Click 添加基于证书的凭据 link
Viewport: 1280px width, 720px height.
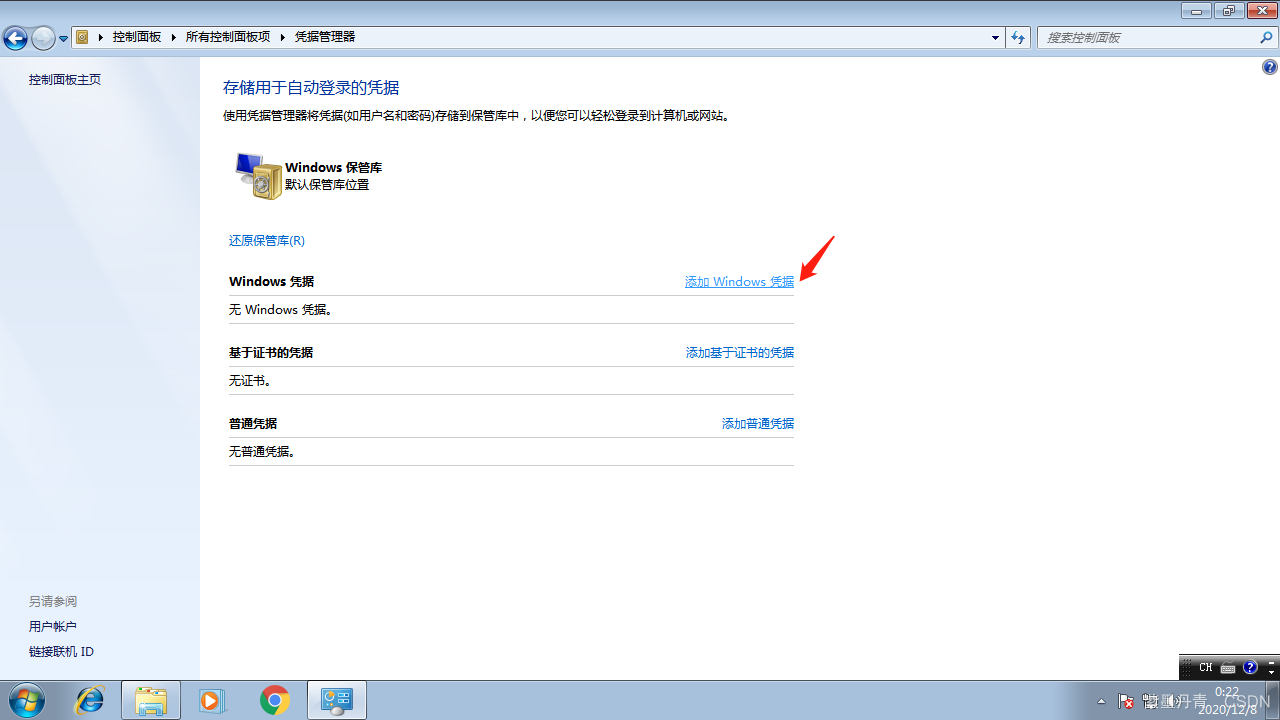point(740,353)
